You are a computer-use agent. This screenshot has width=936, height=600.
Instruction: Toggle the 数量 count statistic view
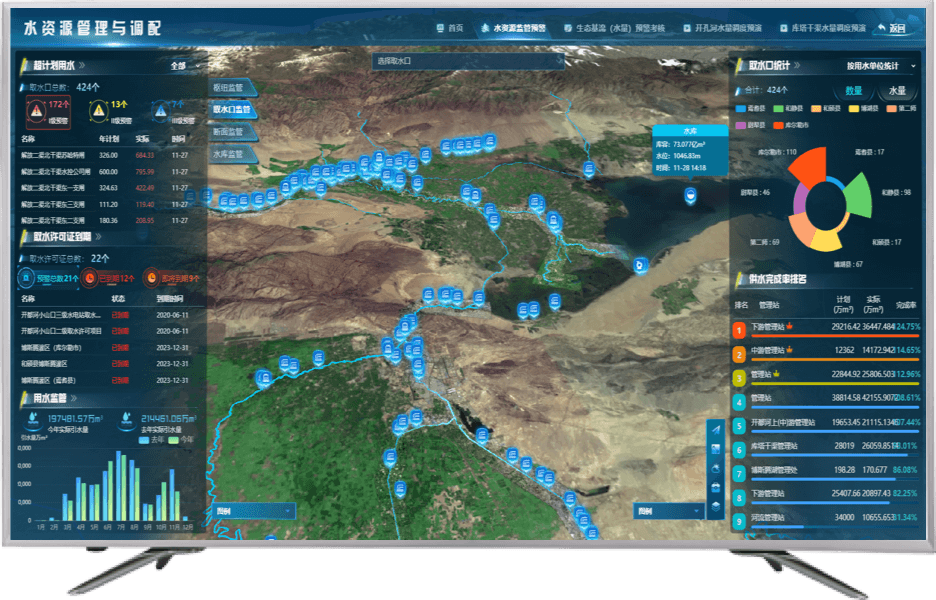[x=854, y=91]
